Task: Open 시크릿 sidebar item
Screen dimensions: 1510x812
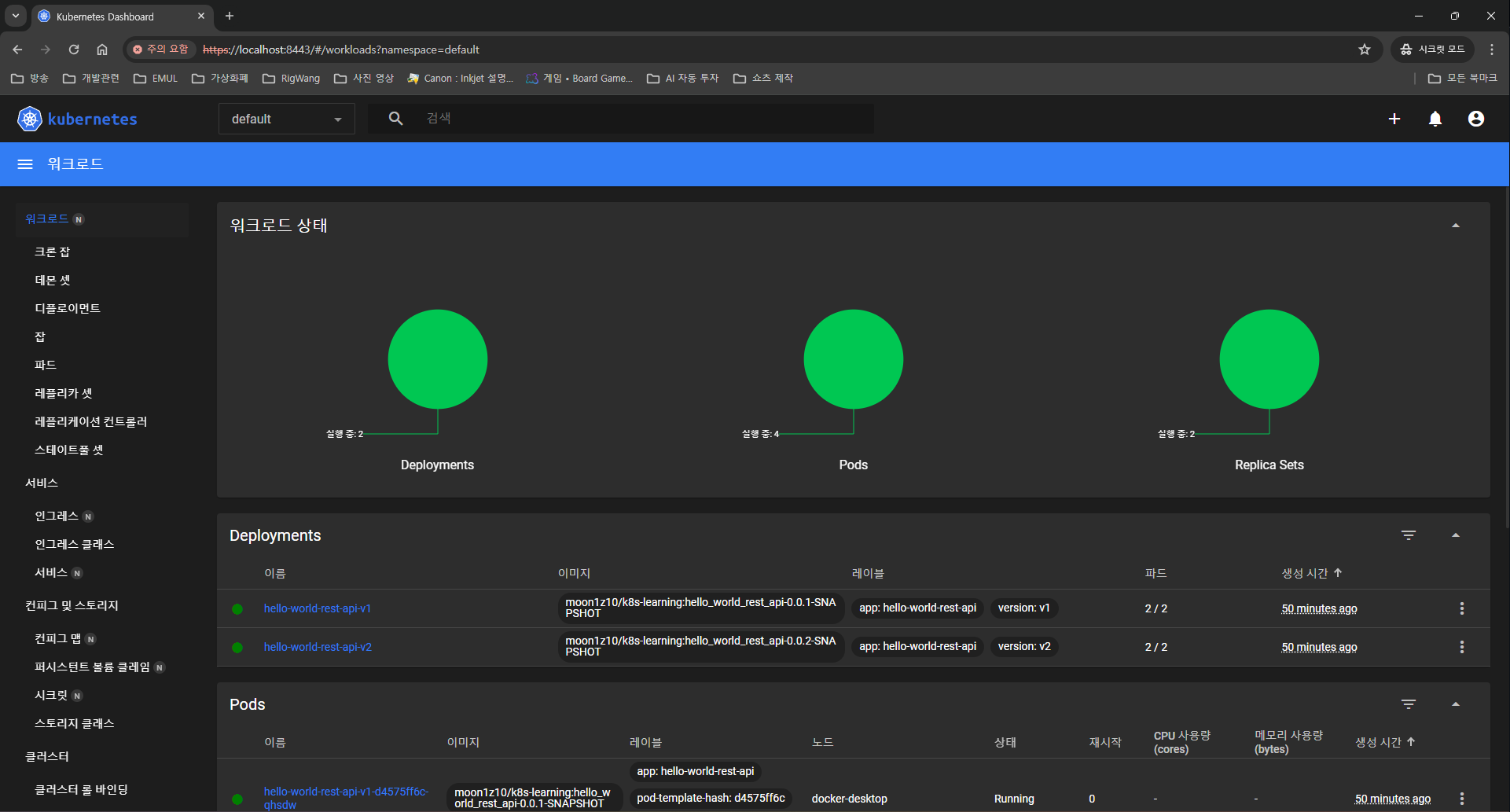Action: [x=51, y=695]
